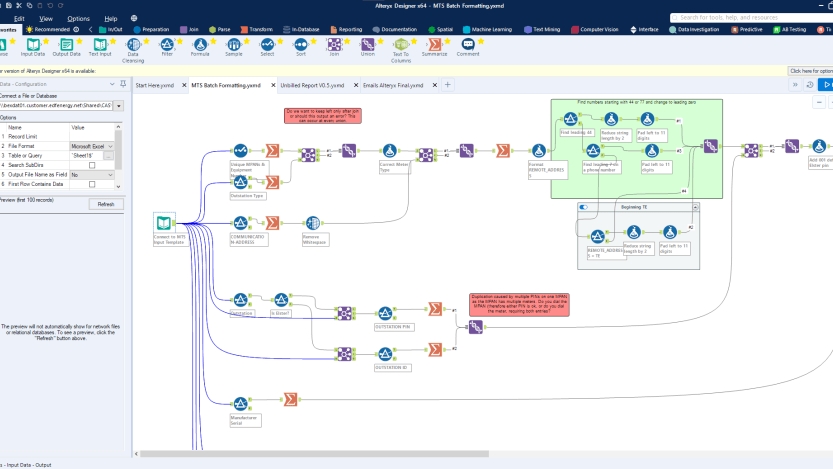Screen dimensions: 833x469
Task: Click the search tools and help field
Action: (x=750, y=18)
